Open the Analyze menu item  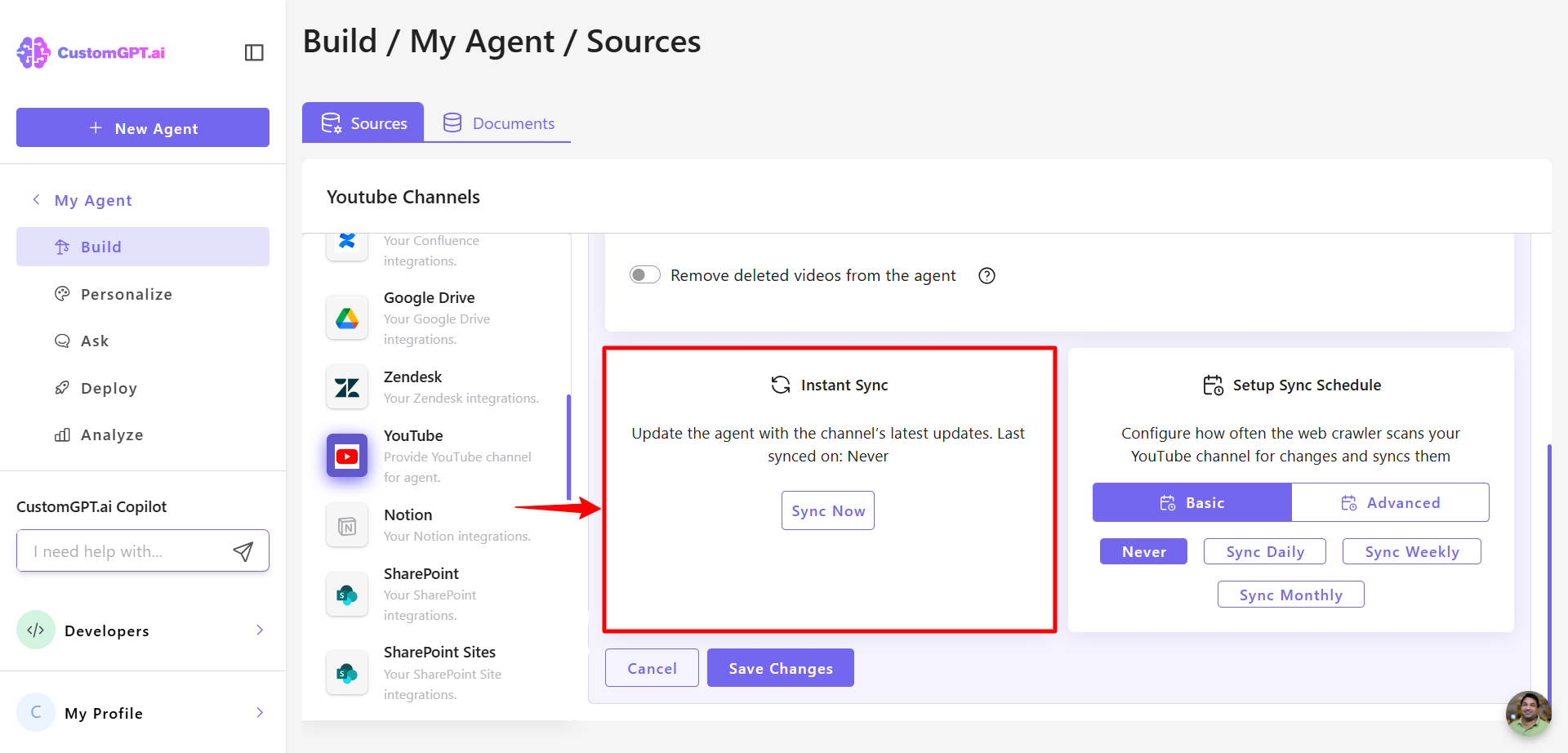(143, 434)
